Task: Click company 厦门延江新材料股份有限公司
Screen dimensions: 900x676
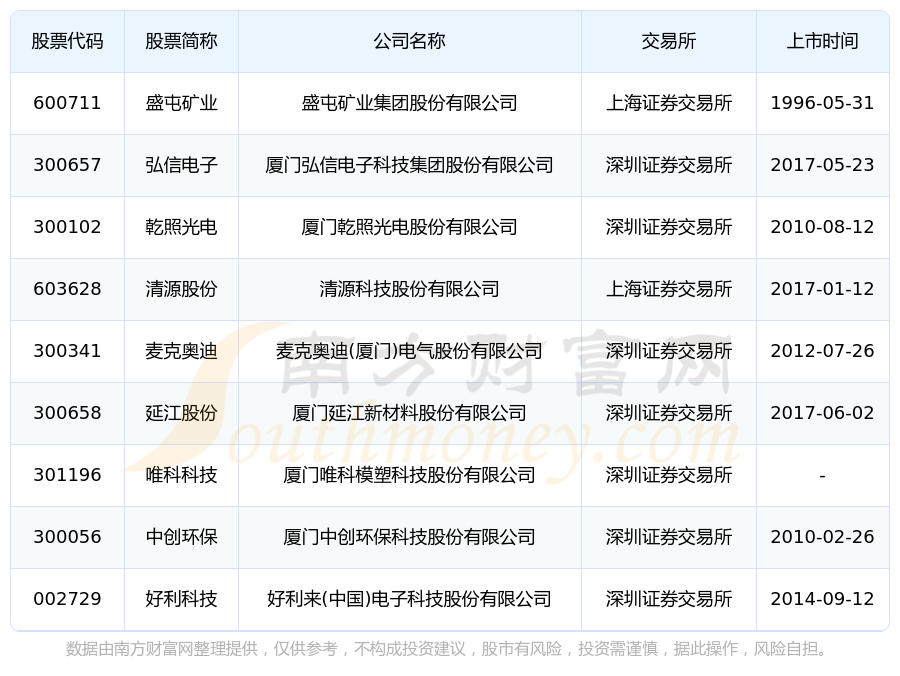Action: [410, 413]
